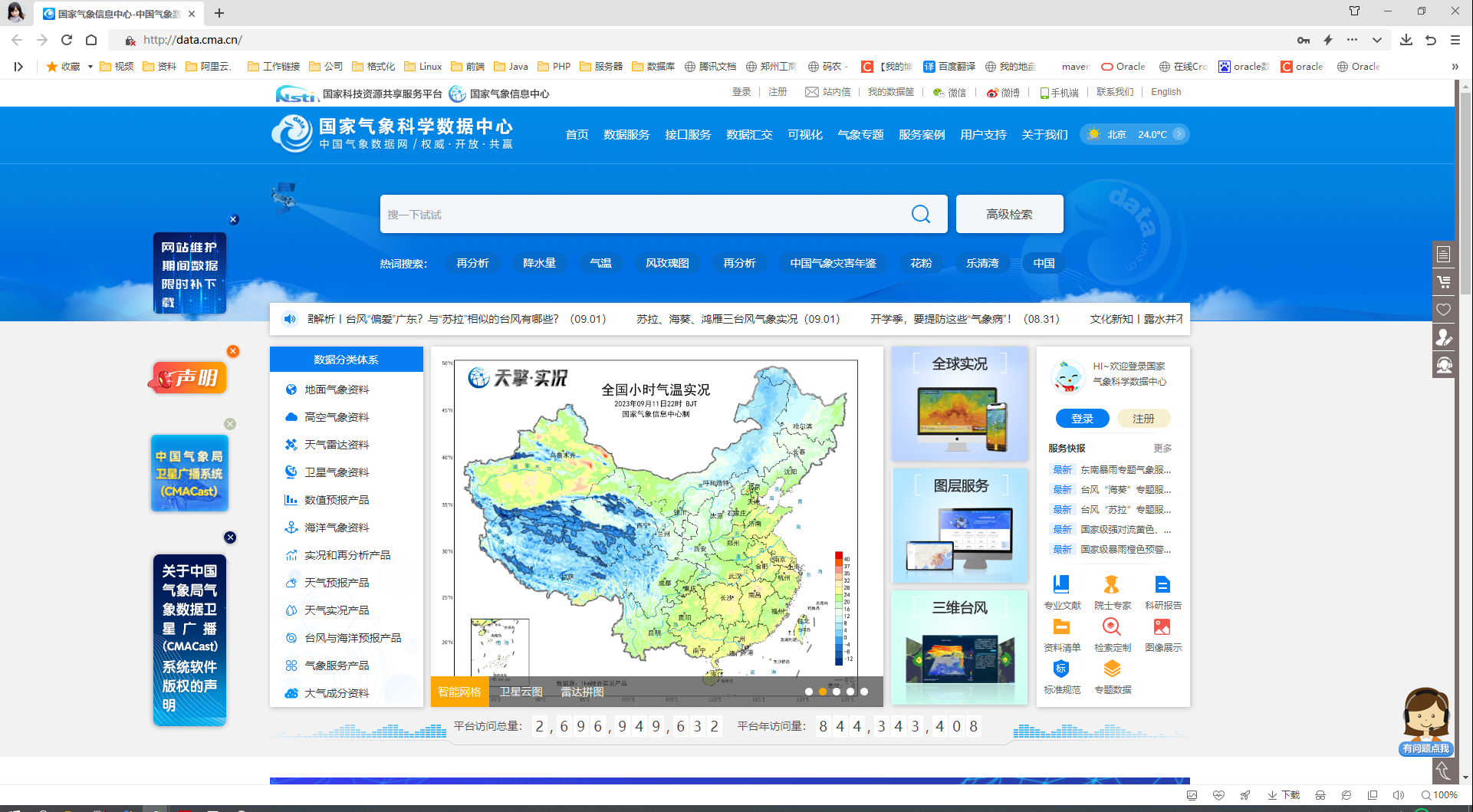Screen dimensions: 1473x812
Task: Click the 有问题点我 assistant avatar
Action: click(x=1425, y=721)
